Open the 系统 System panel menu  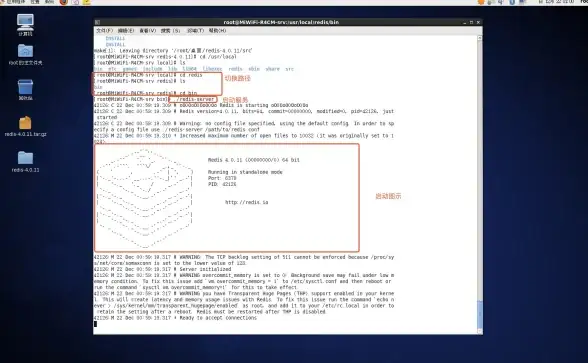(50, 2)
